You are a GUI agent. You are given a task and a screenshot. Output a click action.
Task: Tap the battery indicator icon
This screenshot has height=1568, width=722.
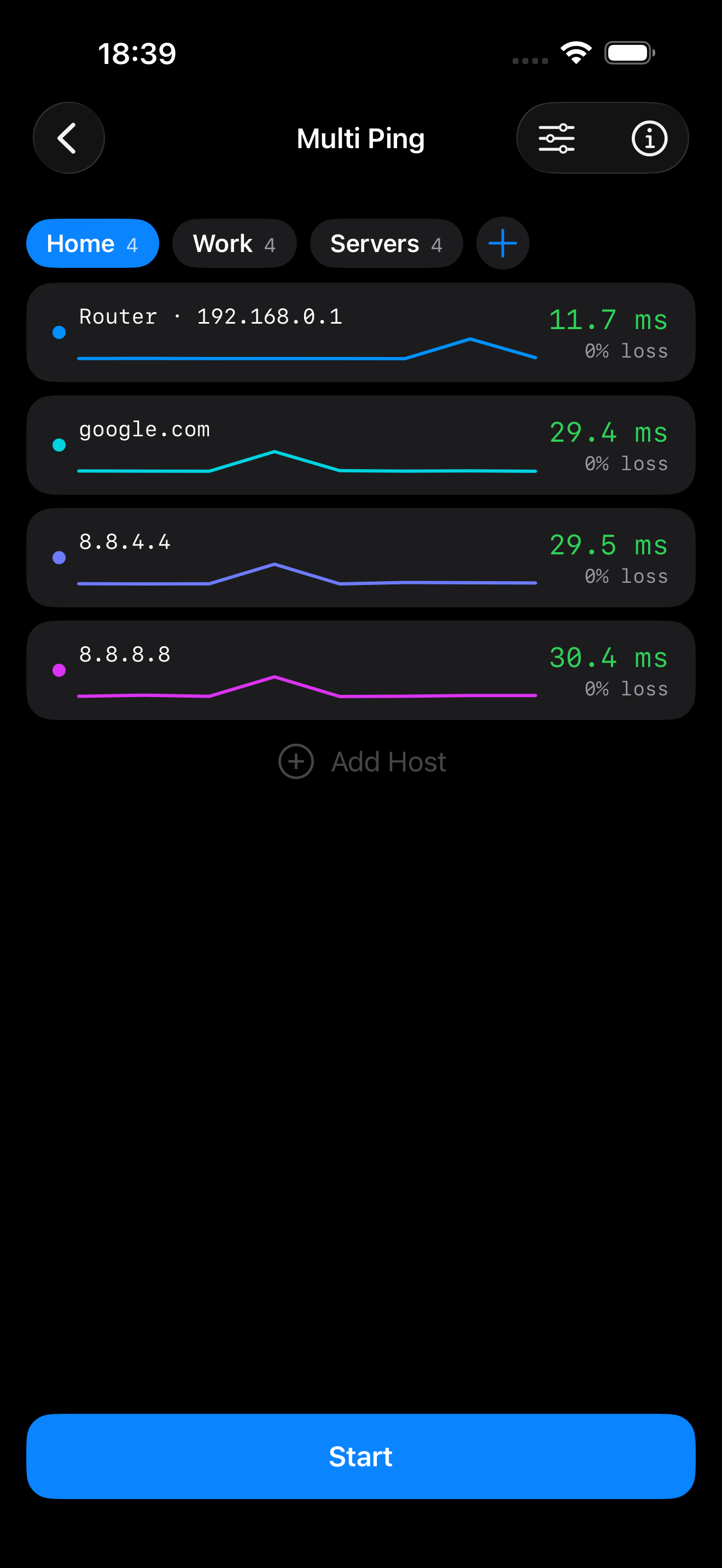[x=630, y=53]
